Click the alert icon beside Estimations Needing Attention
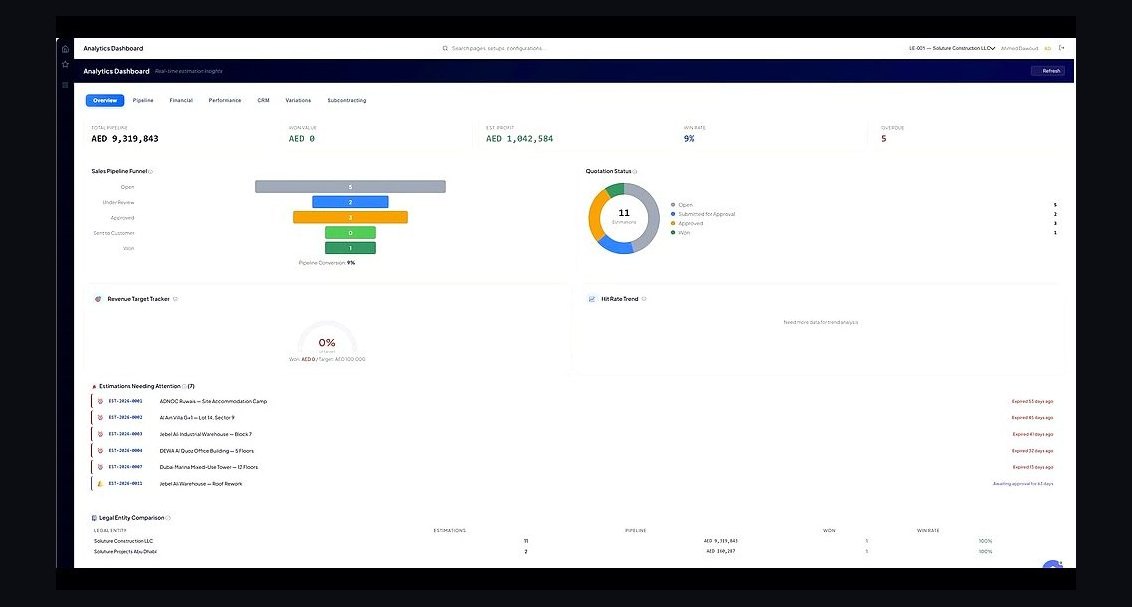The height and width of the screenshot is (607, 1132). point(94,387)
